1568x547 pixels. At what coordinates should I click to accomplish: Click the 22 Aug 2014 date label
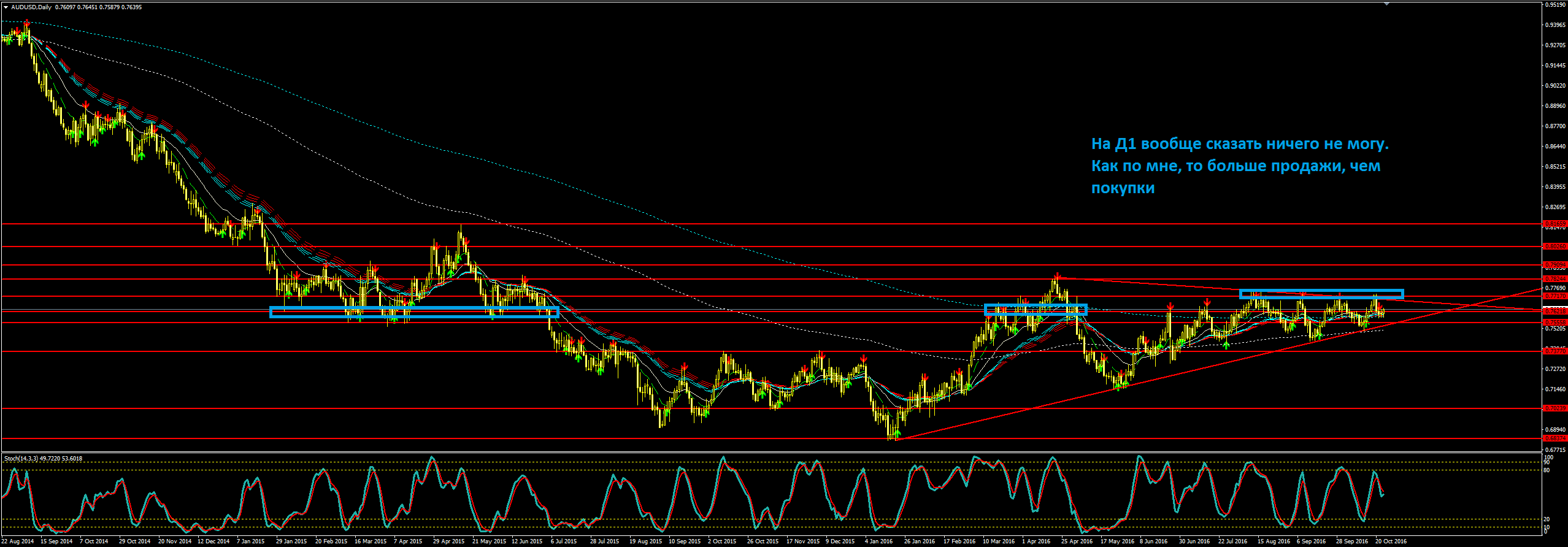click(17, 541)
